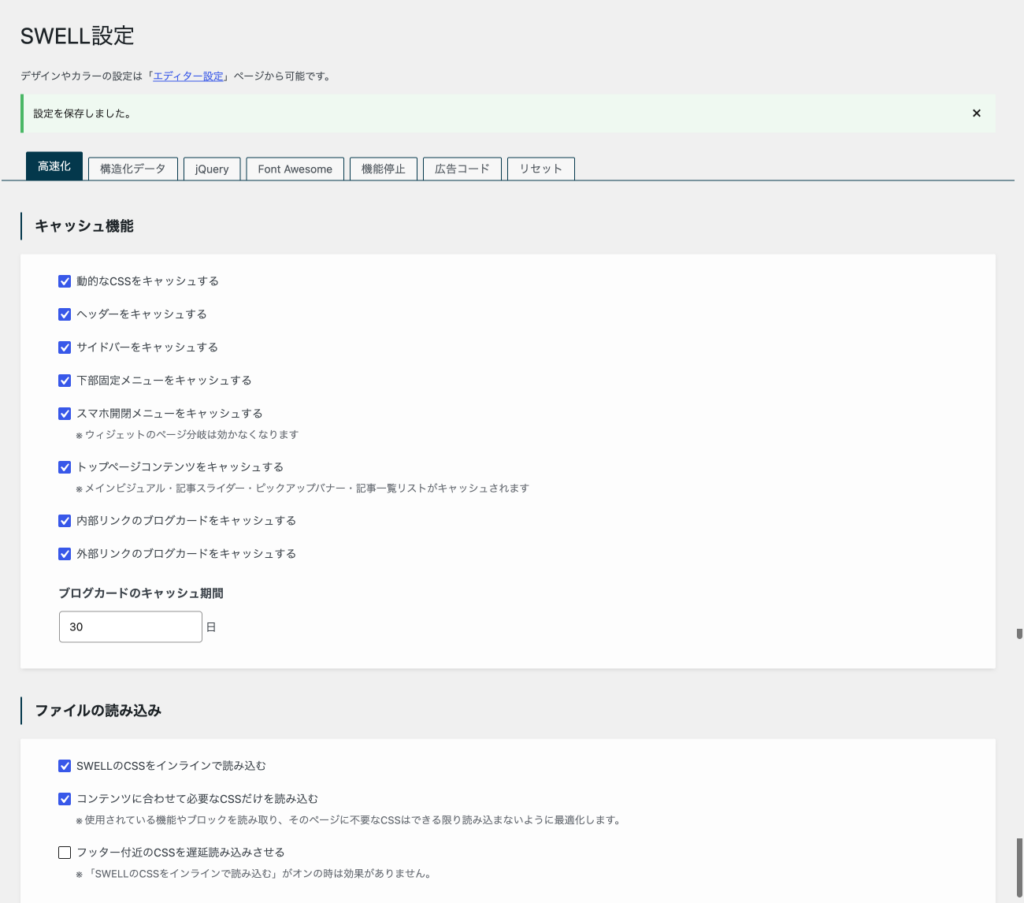This screenshot has width=1024, height=903.
Task: Click the note about メインビジュアル・記事スライダー caching
Action: pos(302,488)
